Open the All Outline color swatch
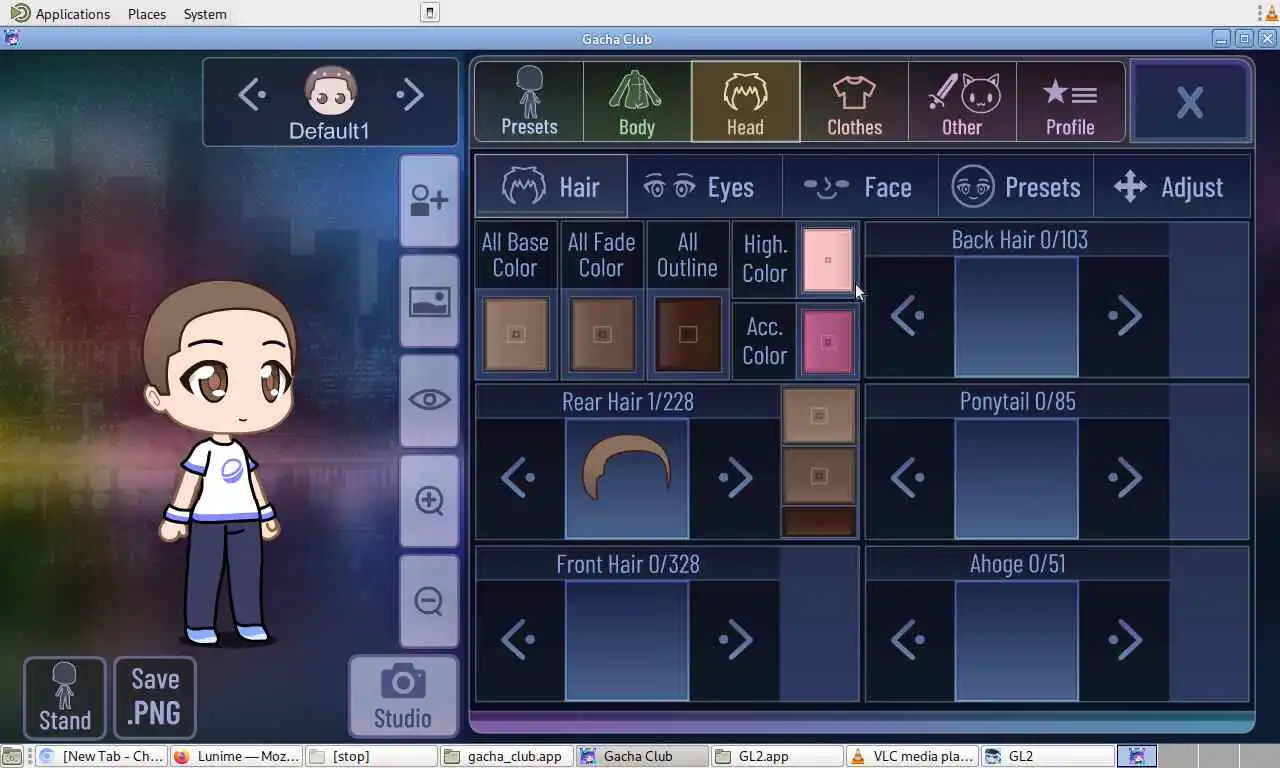This screenshot has width=1280, height=768. [688, 335]
